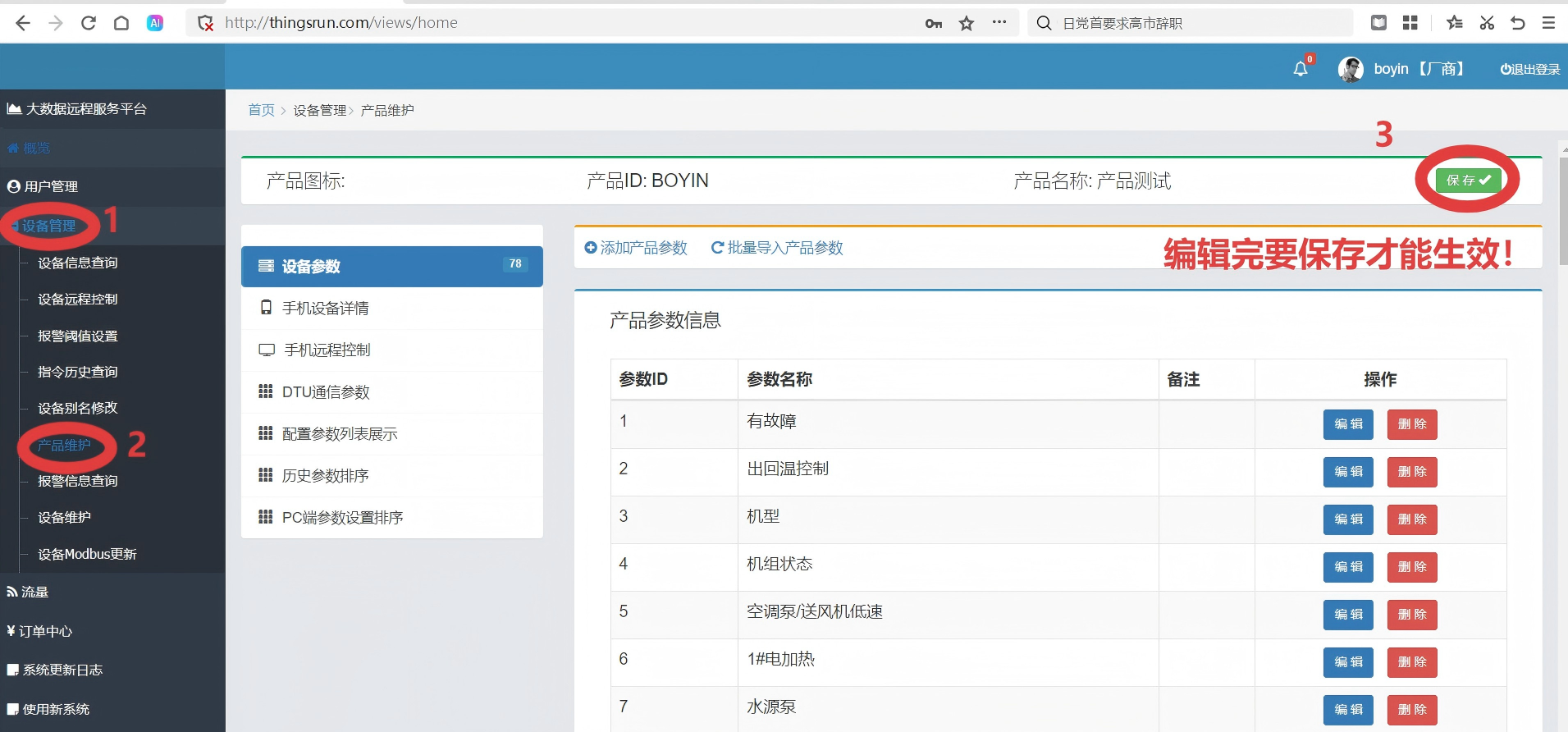The image size is (1568, 732).
Task: Bookmark page with star icon
Action: 967,23
